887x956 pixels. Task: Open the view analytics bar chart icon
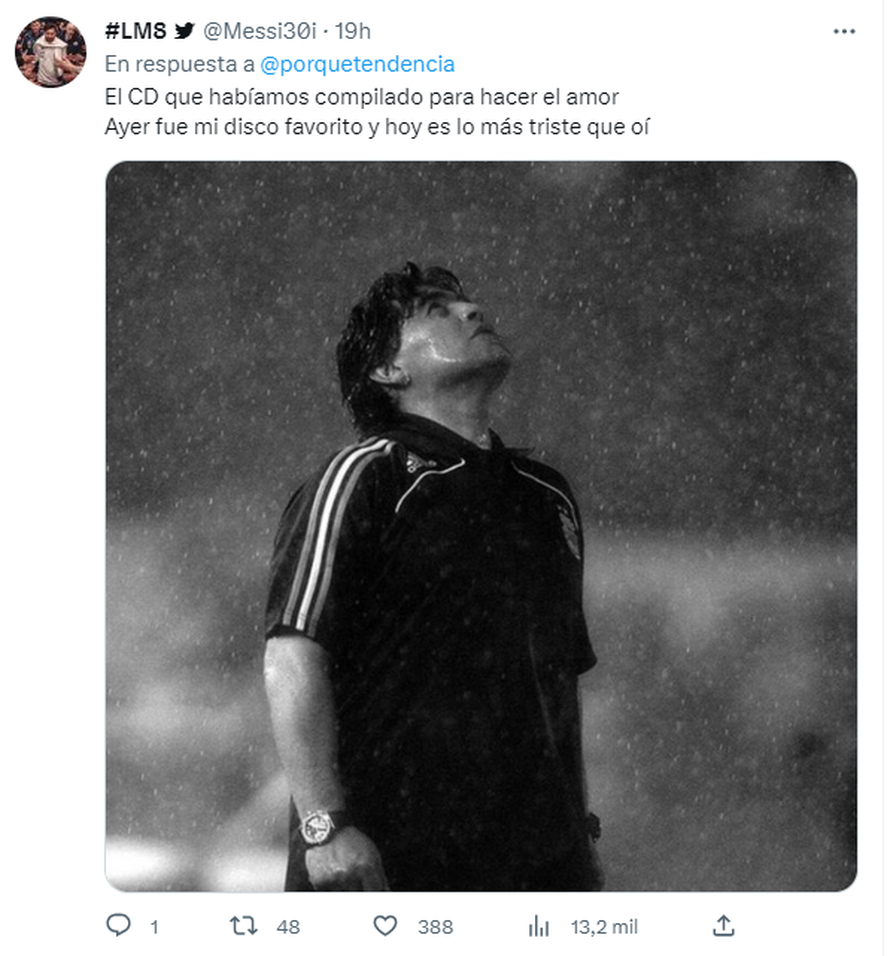point(539,926)
